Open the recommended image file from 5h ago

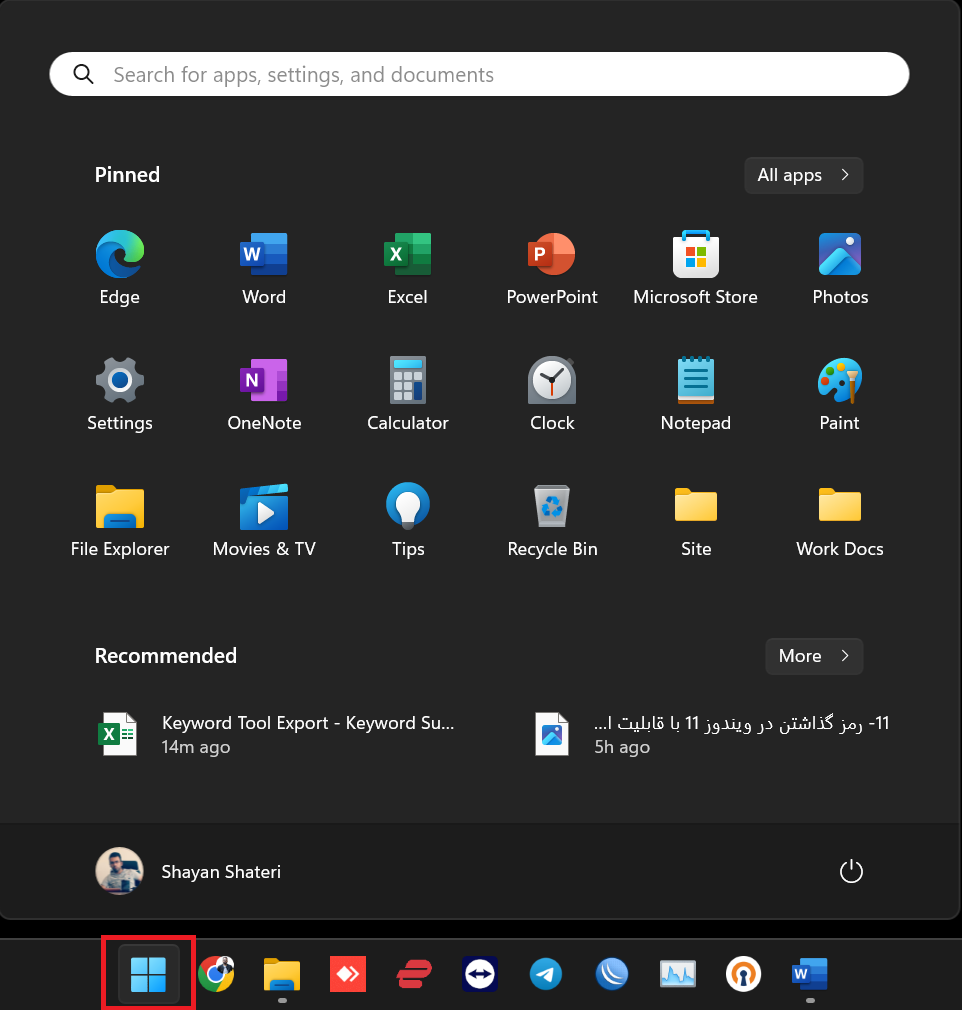pyautogui.click(x=712, y=734)
